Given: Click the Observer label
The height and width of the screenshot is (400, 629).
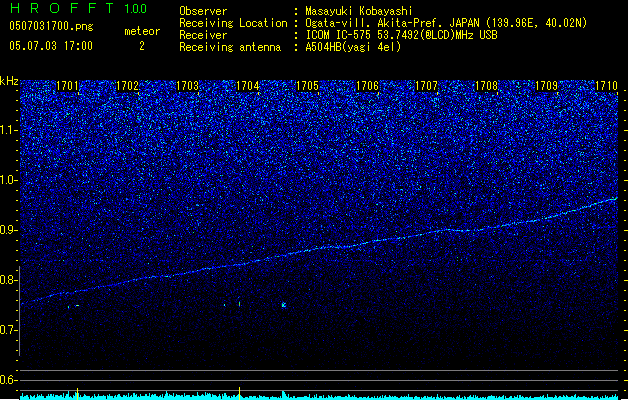Looking at the screenshot, I should (203, 11).
